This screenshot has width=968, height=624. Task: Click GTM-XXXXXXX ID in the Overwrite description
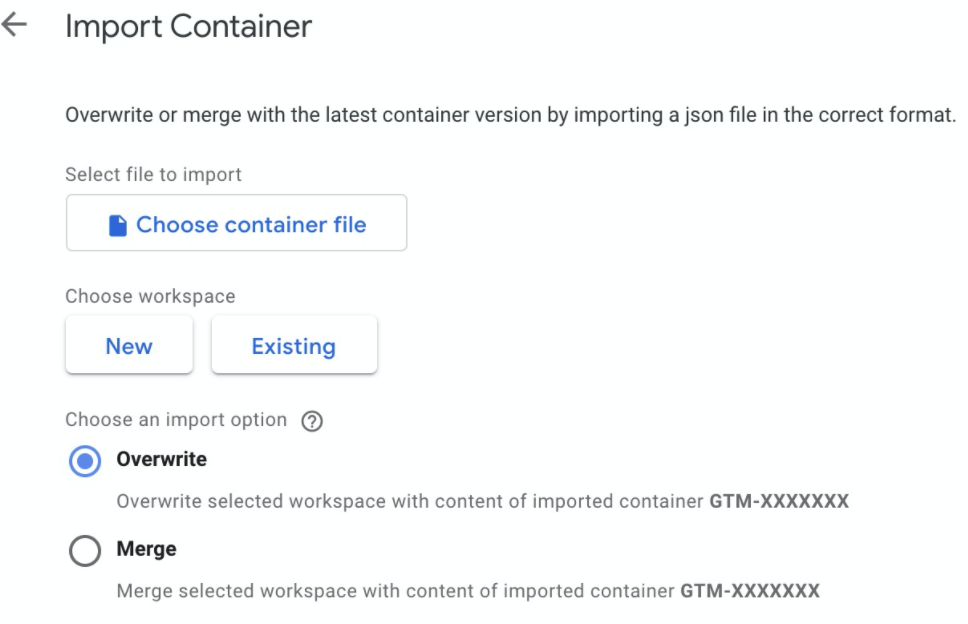pyautogui.click(x=779, y=501)
